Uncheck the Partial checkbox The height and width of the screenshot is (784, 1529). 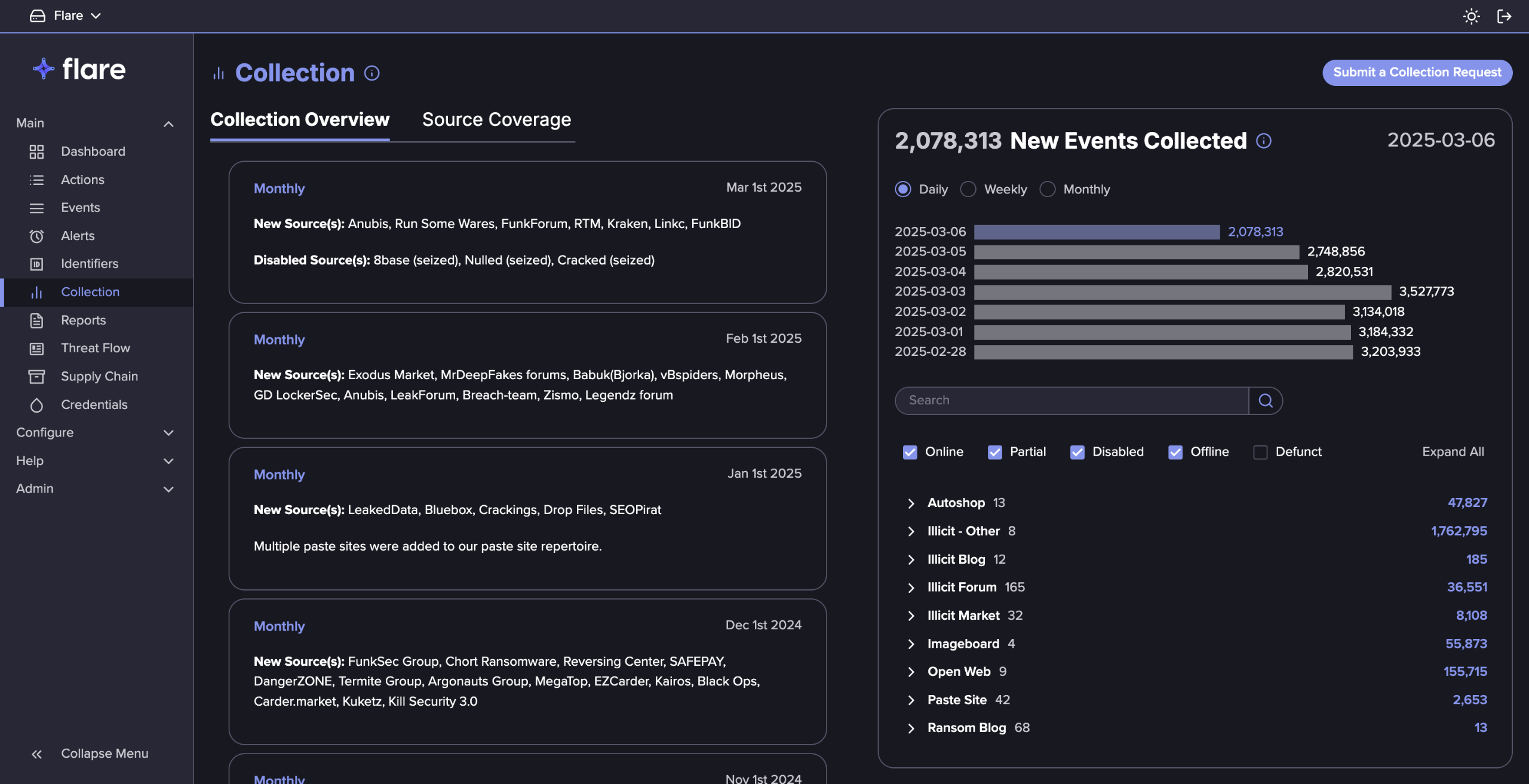(994, 452)
